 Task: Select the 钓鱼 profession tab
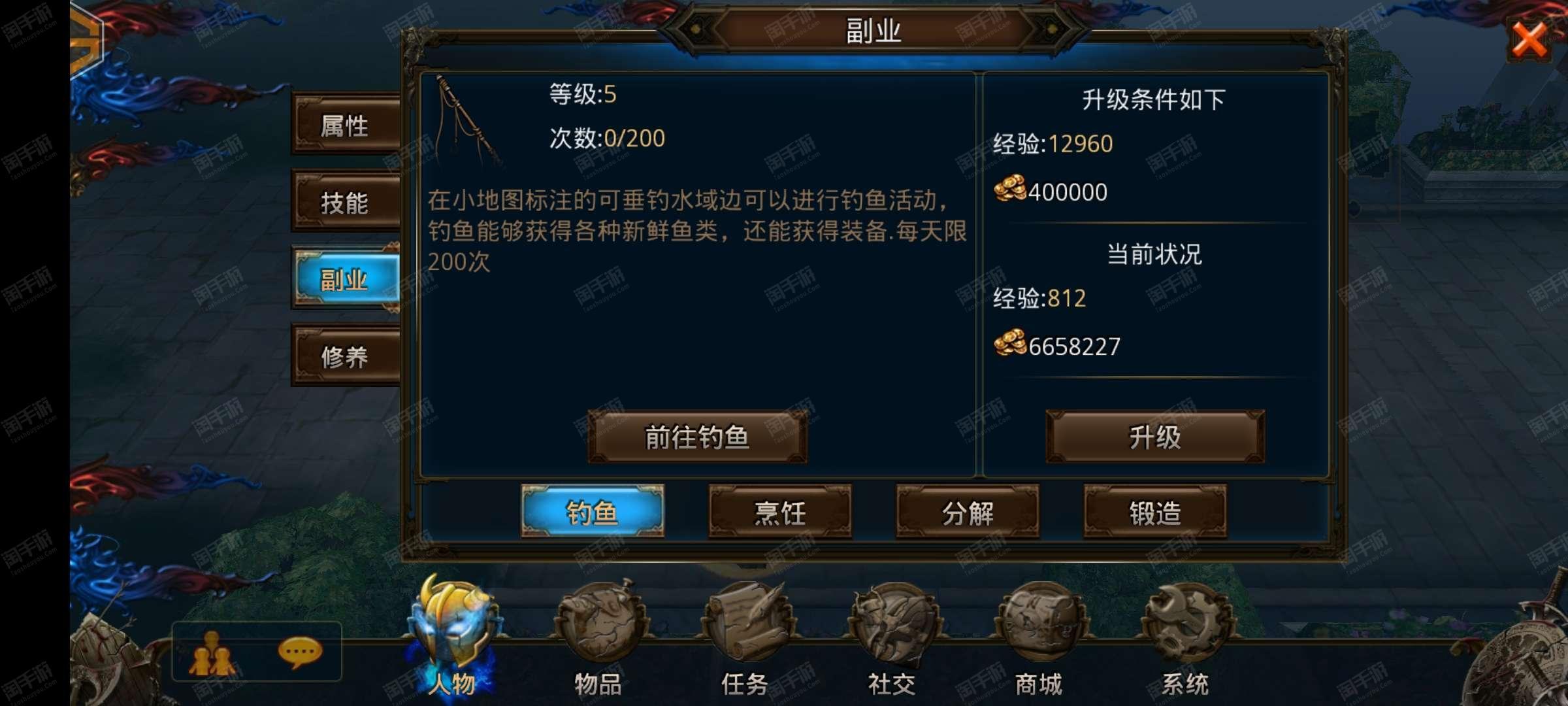point(593,512)
